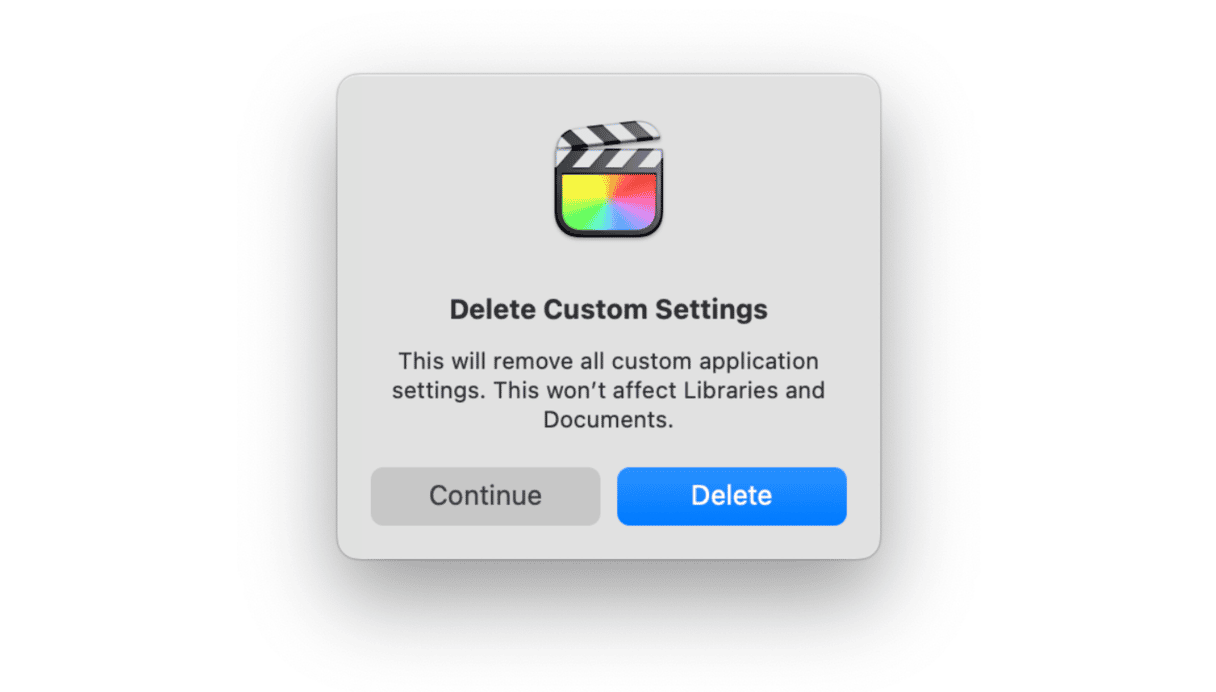Click the word "Custom" in the dialog title
The height and width of the screenshot is (692, 1216).
(595, 310)
